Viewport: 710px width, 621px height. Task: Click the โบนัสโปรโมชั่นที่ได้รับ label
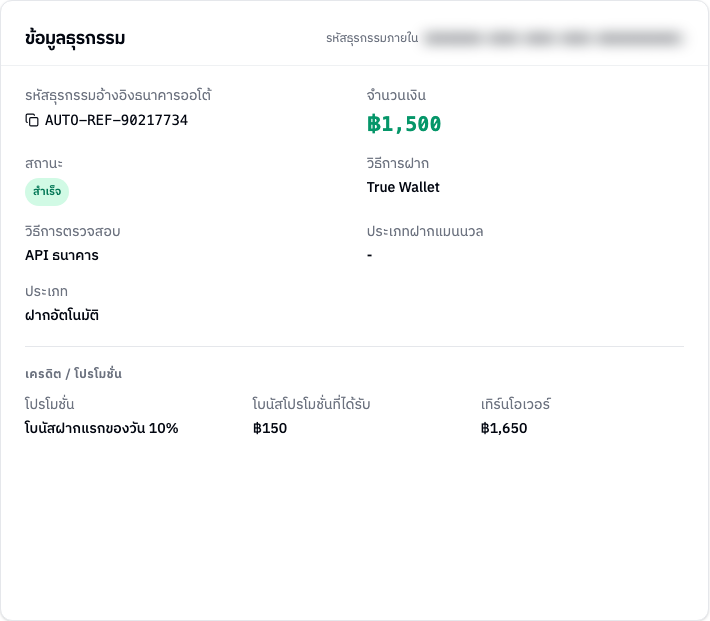click(x=311, y=404)
